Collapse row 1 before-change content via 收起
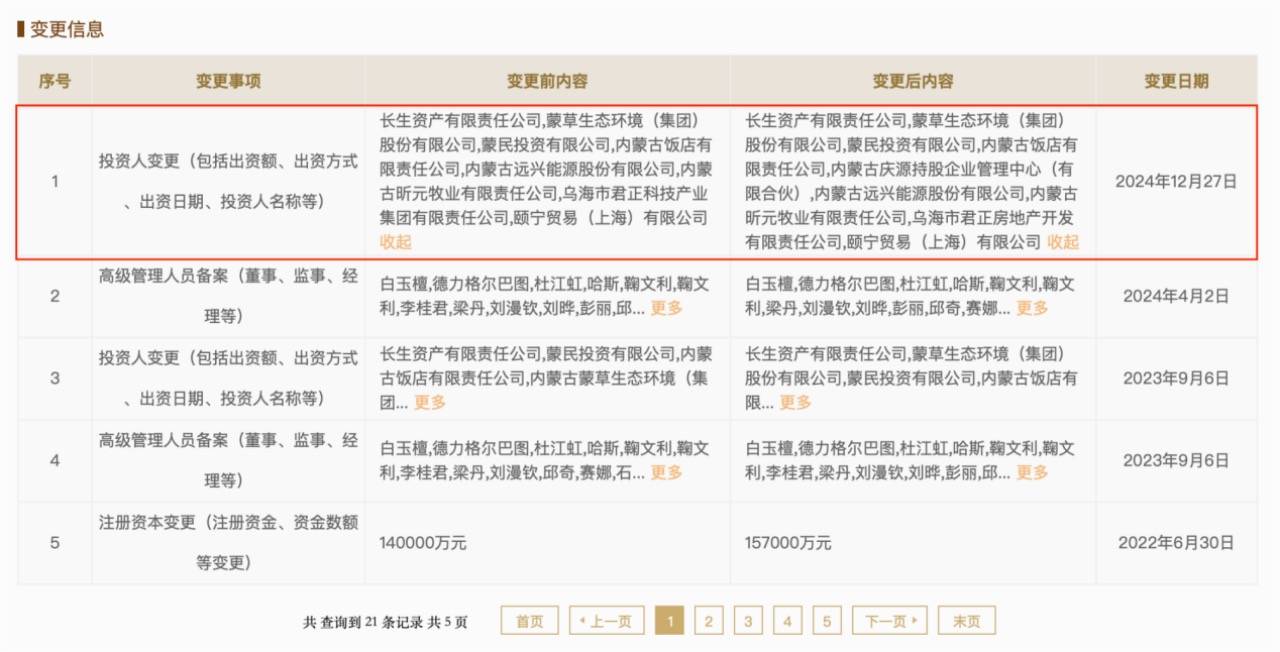1280x652 pixels. (395, 242)
